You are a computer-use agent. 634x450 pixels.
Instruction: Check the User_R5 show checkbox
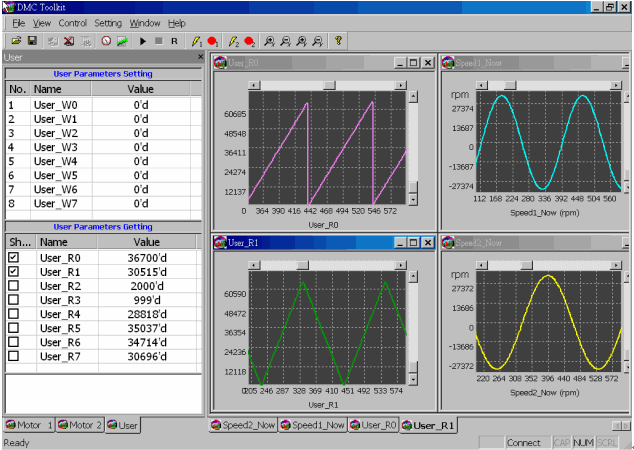tap(13, 328)
